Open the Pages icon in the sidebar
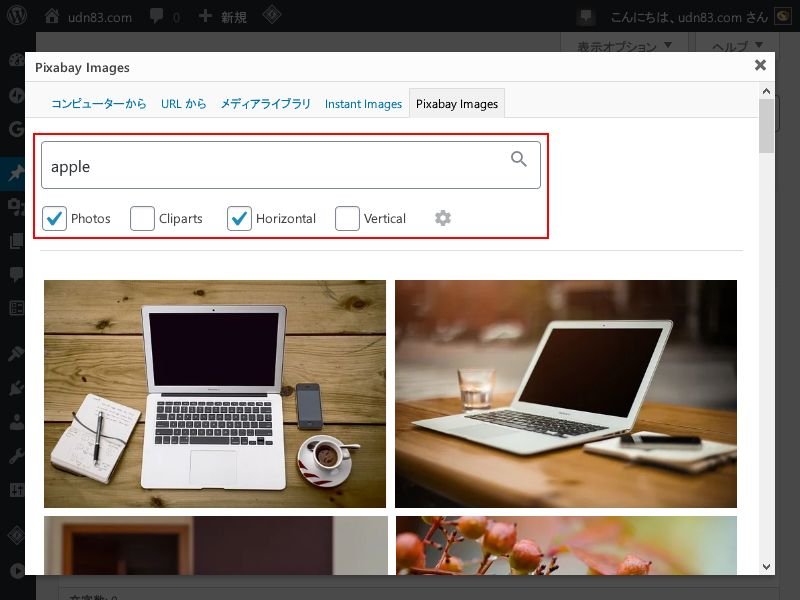800x600 pixels. point(16,241)
